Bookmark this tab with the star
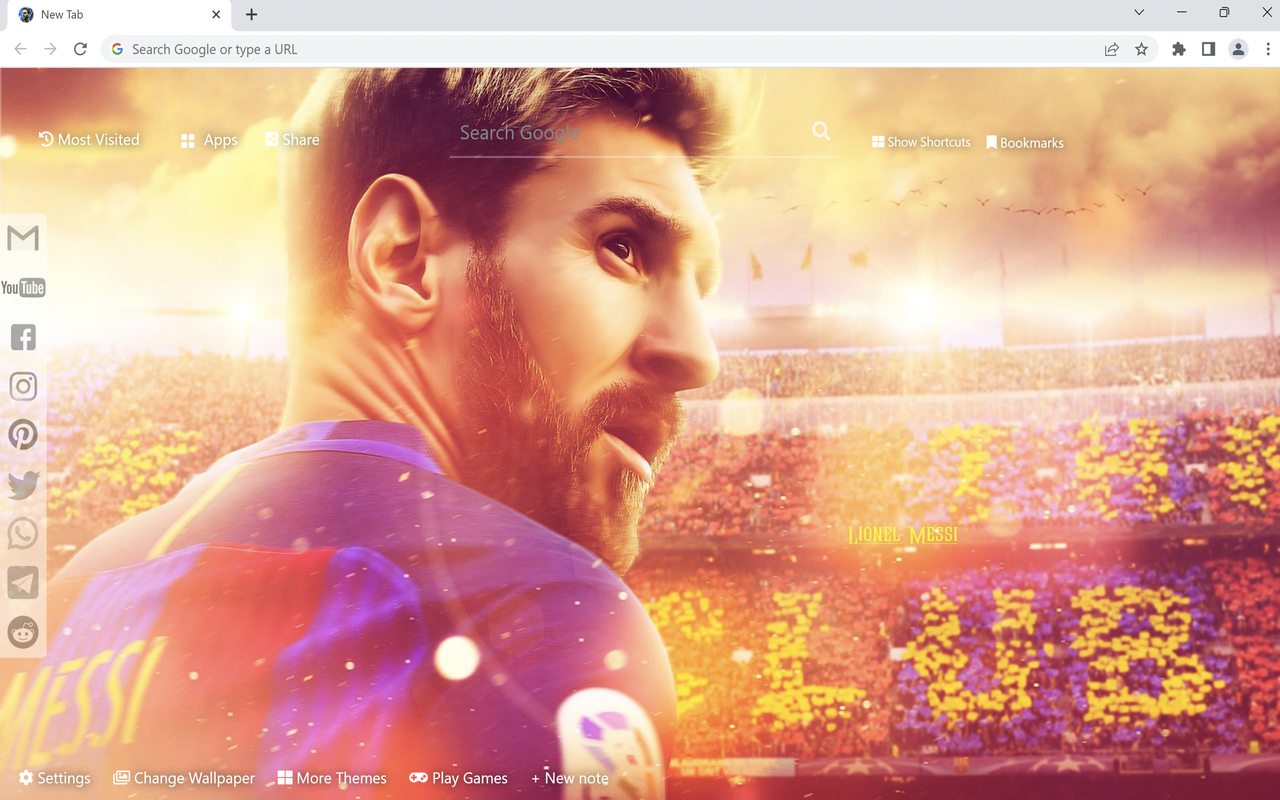This screenshot has height=800, width=1280. click(1141, 49)
